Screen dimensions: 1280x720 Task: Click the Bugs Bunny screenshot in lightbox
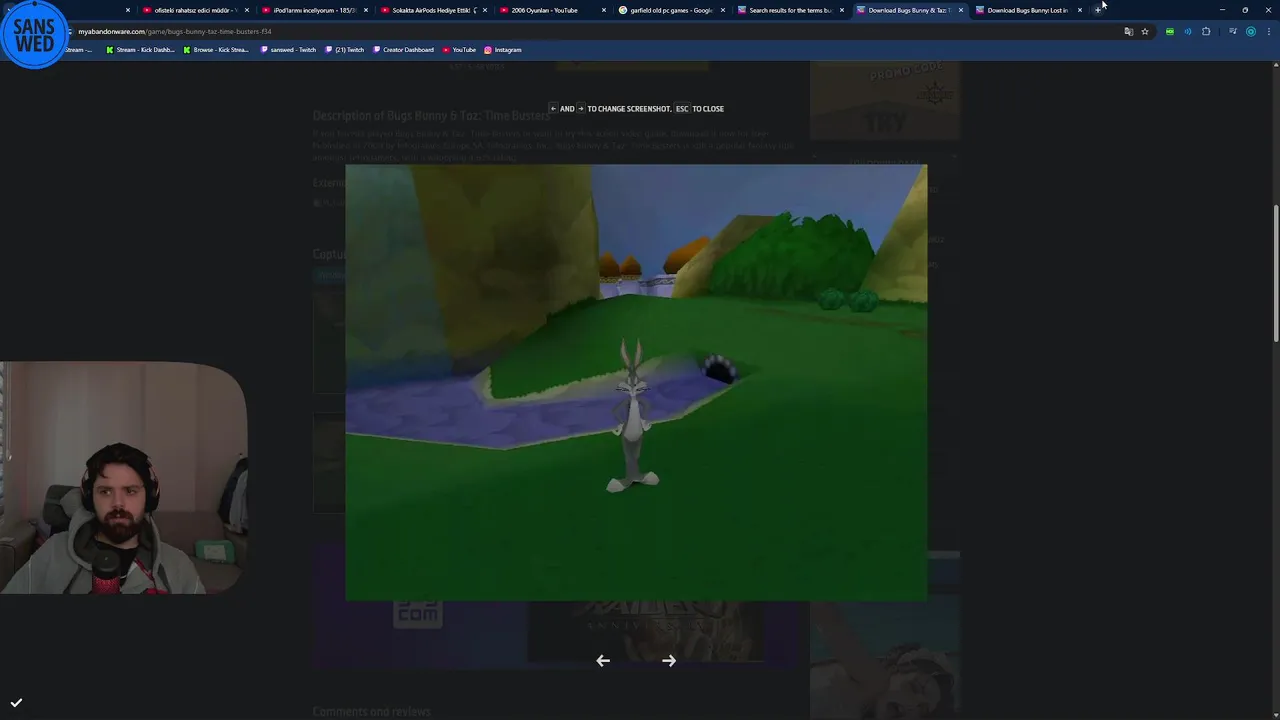coord(636,382)
